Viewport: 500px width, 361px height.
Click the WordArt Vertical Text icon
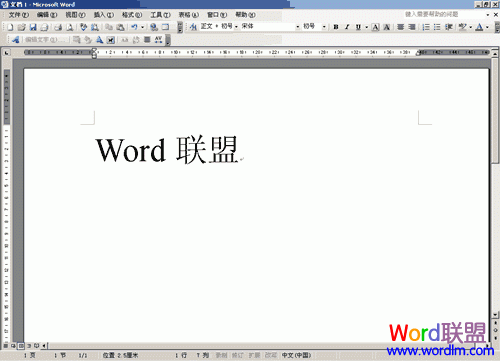click(136, 40)
